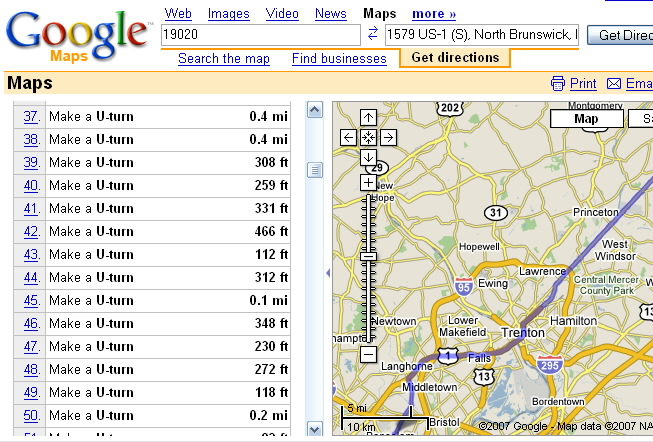Switch to Find businesses tab

[x=339, y=59]
